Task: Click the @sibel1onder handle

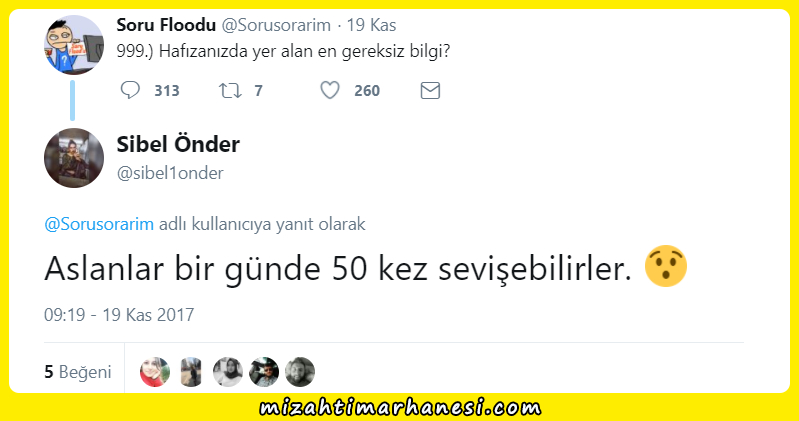Action: point(170,173)
